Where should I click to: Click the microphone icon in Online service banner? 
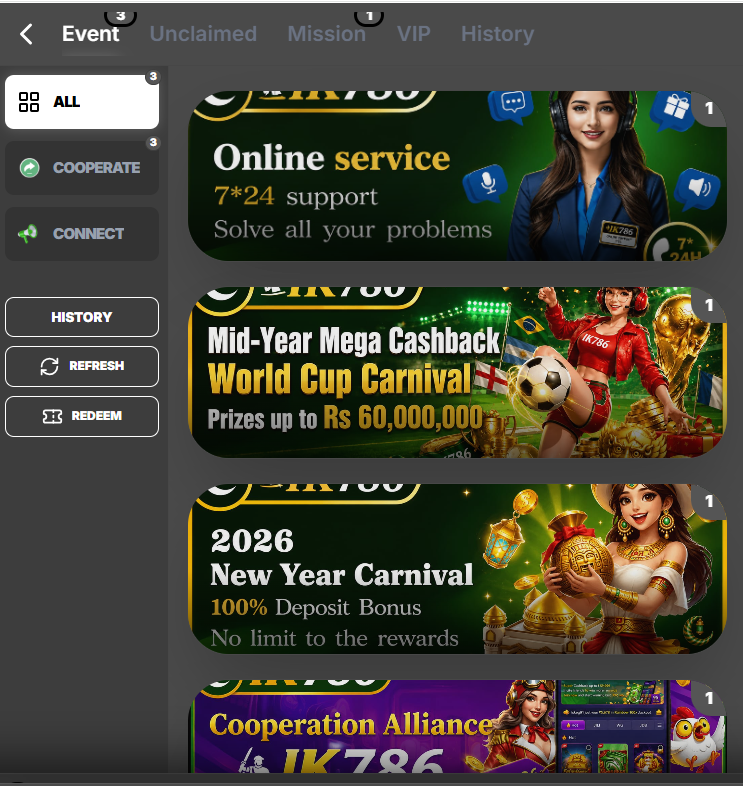(486, 183)
